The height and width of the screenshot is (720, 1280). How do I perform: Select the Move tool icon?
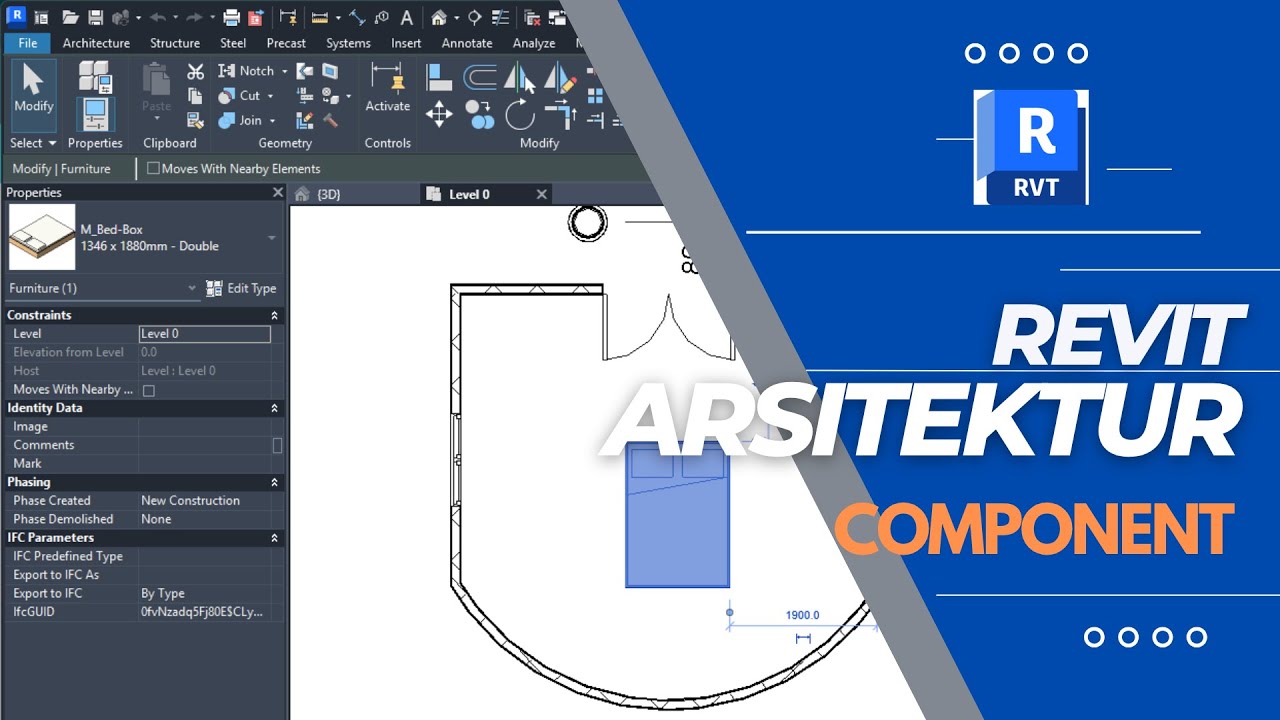pos(439,114)
